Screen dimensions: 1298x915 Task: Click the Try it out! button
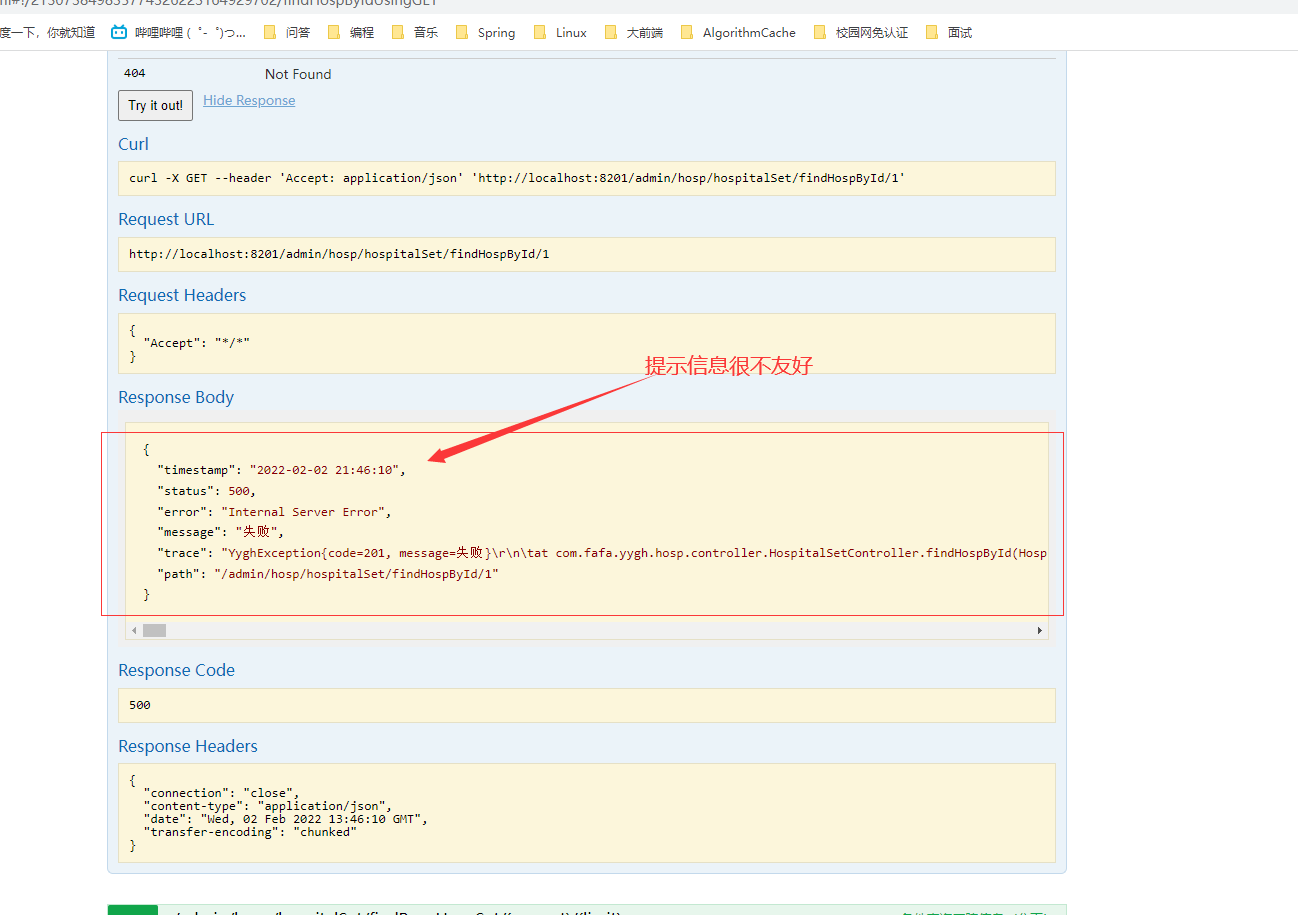coord(155,105)
